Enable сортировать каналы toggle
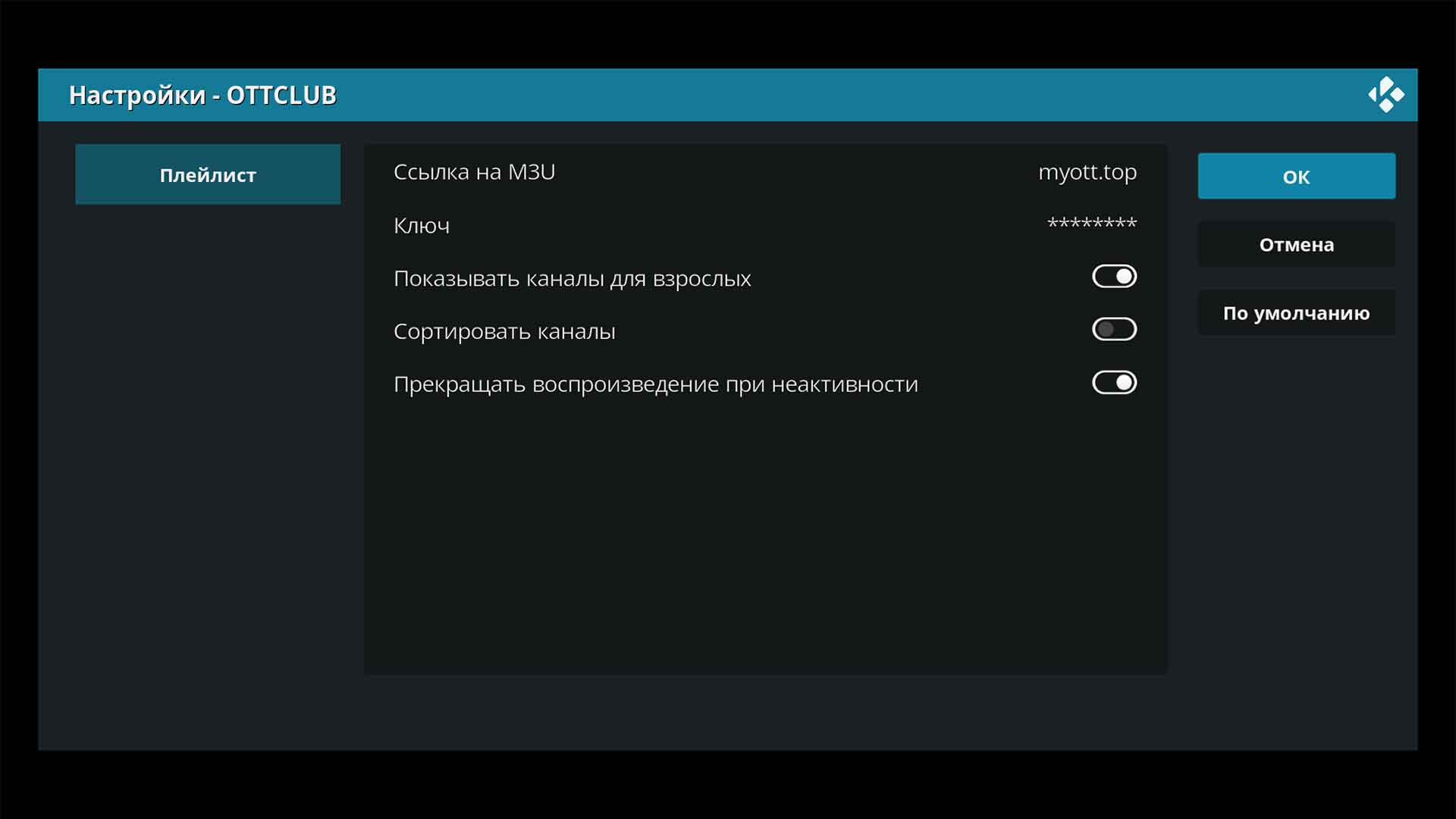Screen dimensions: 1456x819 [1113, 329]
